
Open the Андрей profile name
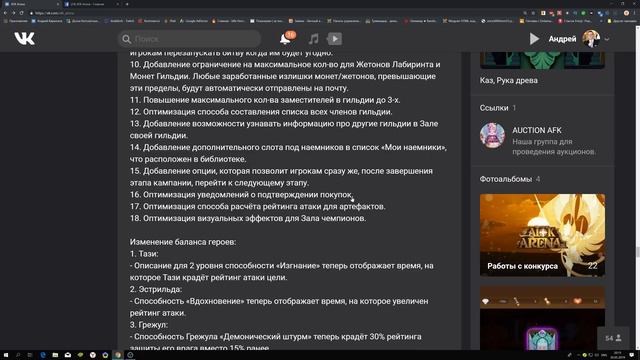(562, 39)
